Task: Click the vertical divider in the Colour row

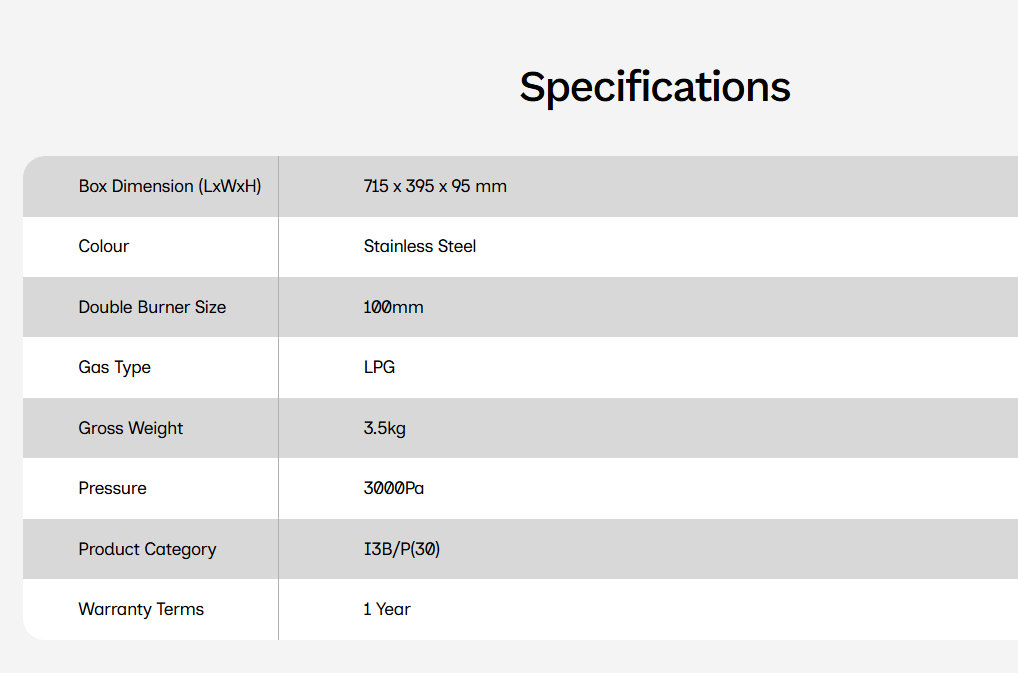Action: [279, 247]
